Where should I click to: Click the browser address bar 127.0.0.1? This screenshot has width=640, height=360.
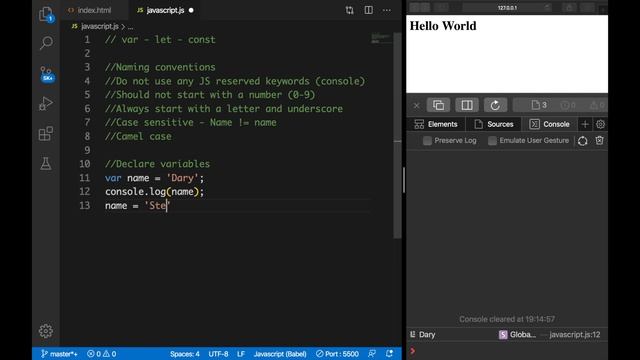[507, 8]
